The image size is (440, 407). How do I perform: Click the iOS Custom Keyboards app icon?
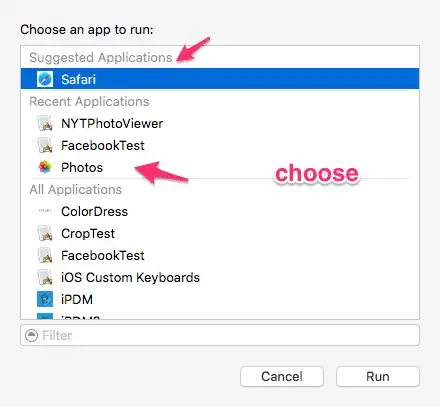[x=45, y=277]
